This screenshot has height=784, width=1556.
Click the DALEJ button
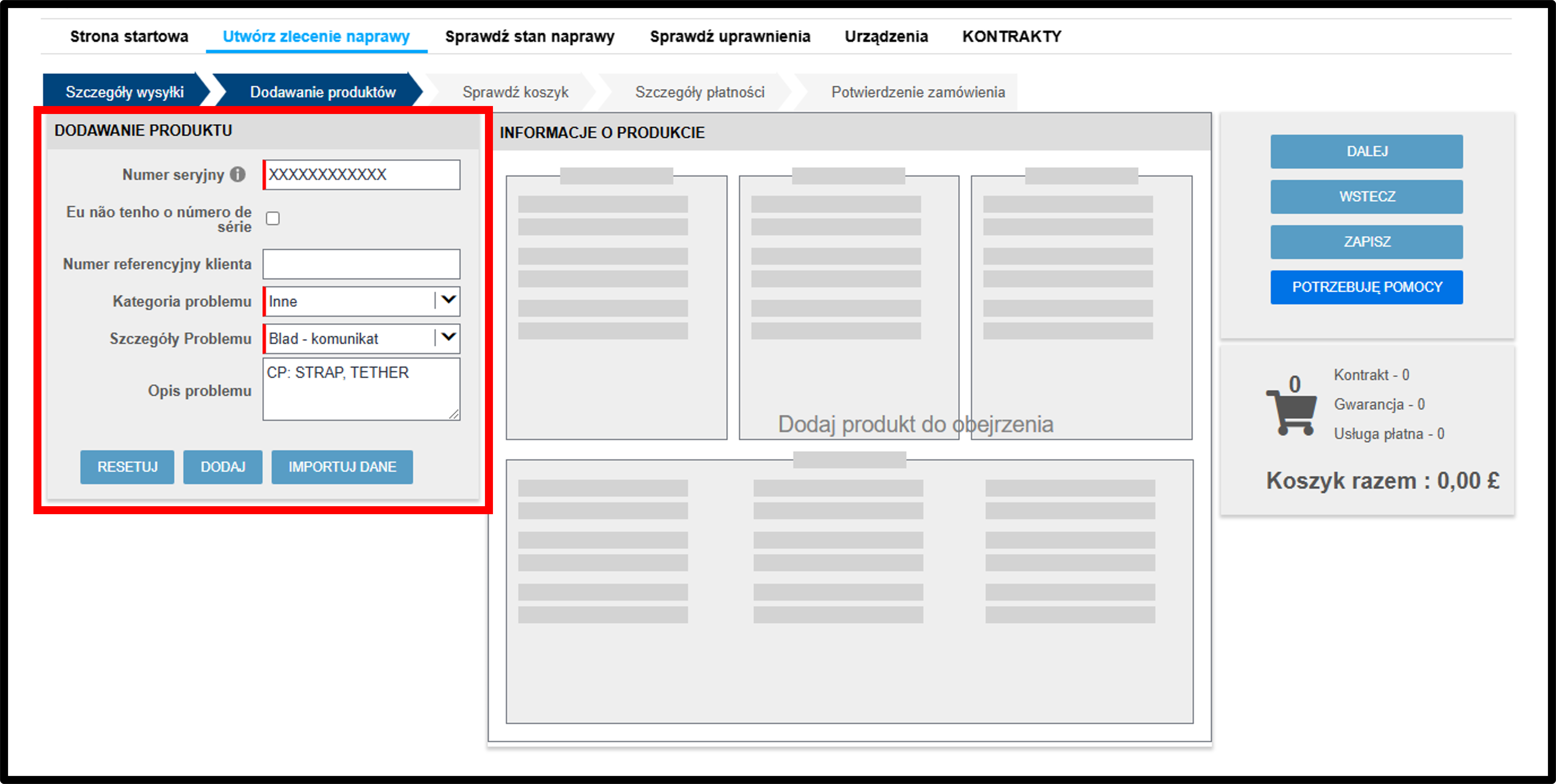click(x=1367, y=151)
